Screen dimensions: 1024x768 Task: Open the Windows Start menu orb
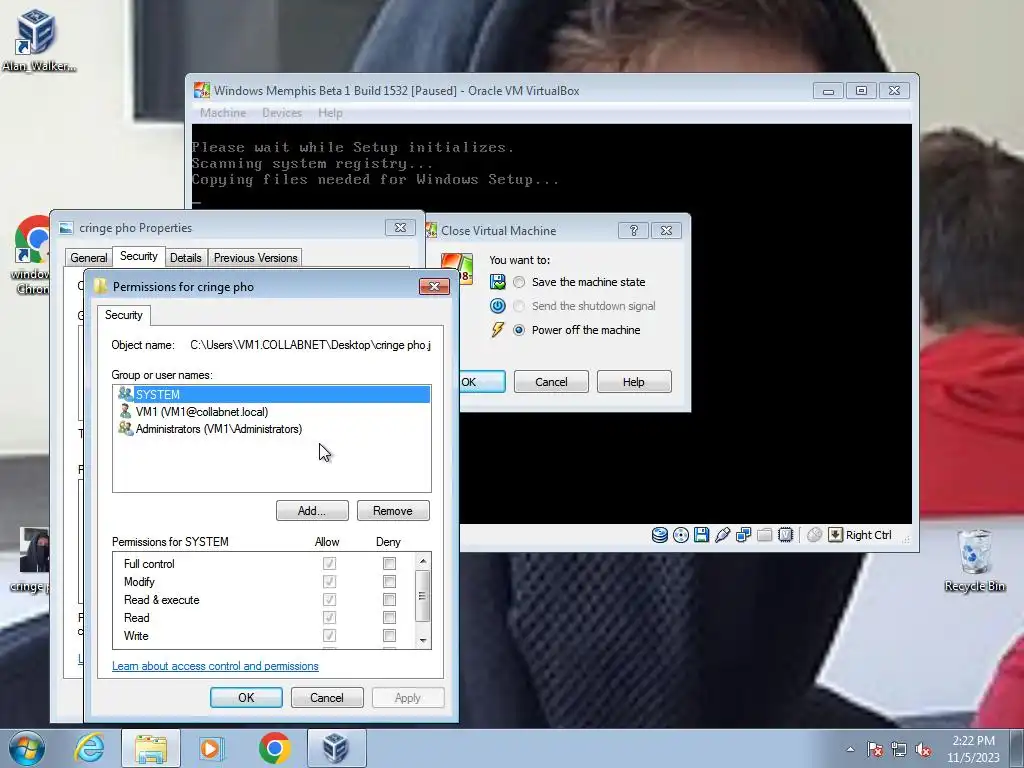tap(27, 748)
